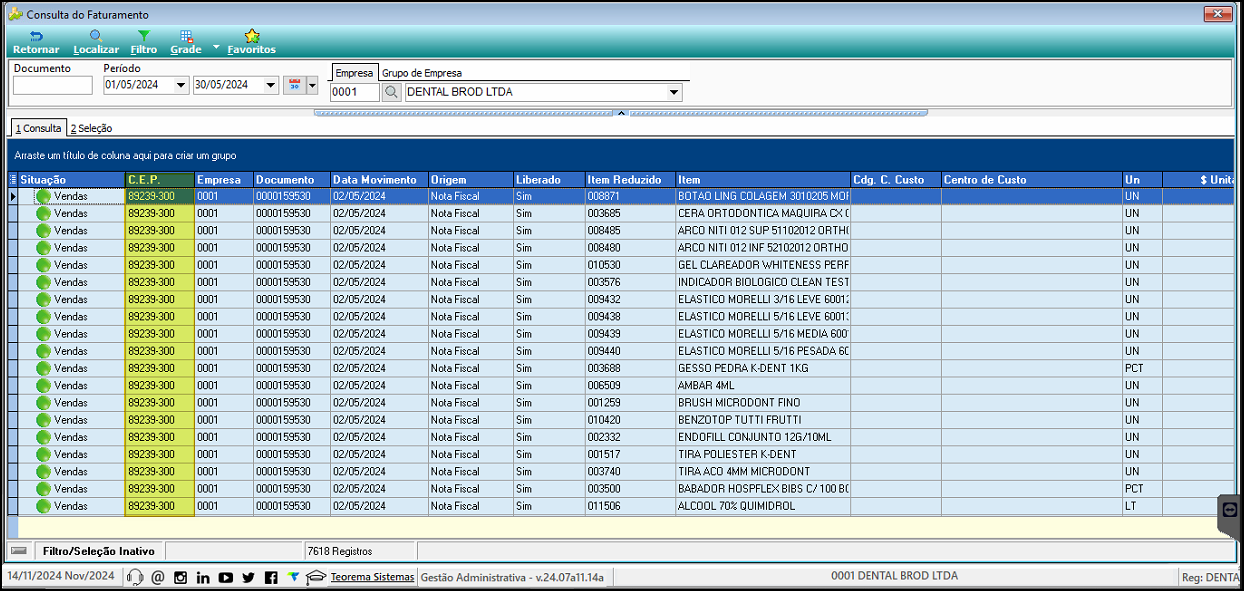Click the gray status bar indicator icon
This screenshot has height=591, width=1244.
[x=19, y=551]
